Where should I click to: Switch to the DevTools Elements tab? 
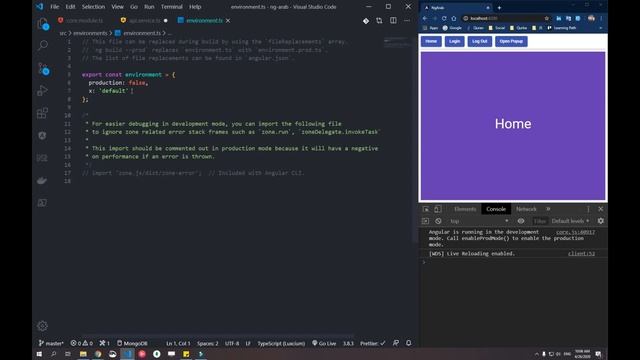(465, 209)
